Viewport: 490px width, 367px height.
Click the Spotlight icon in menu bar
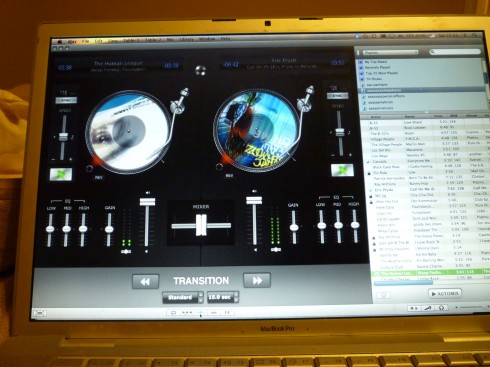coord(474,35)
